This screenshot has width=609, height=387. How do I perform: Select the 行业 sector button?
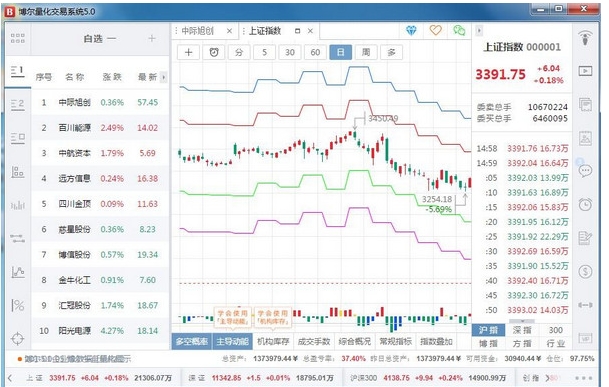pos(555,343)
